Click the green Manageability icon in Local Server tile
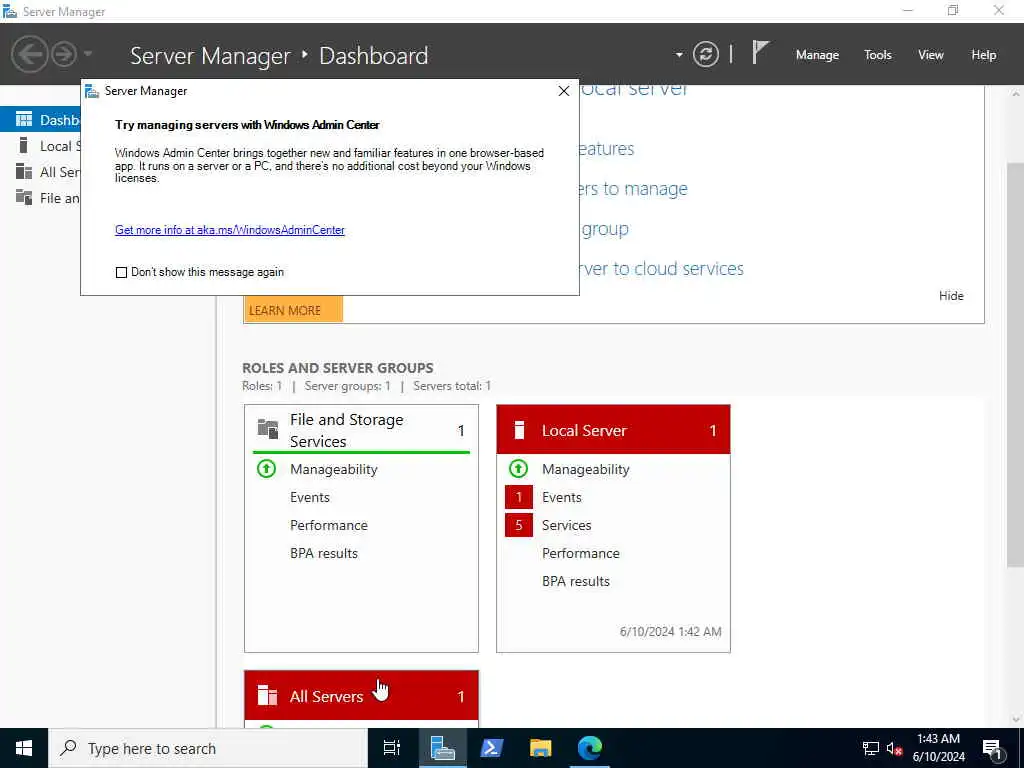 pos(519,468)
